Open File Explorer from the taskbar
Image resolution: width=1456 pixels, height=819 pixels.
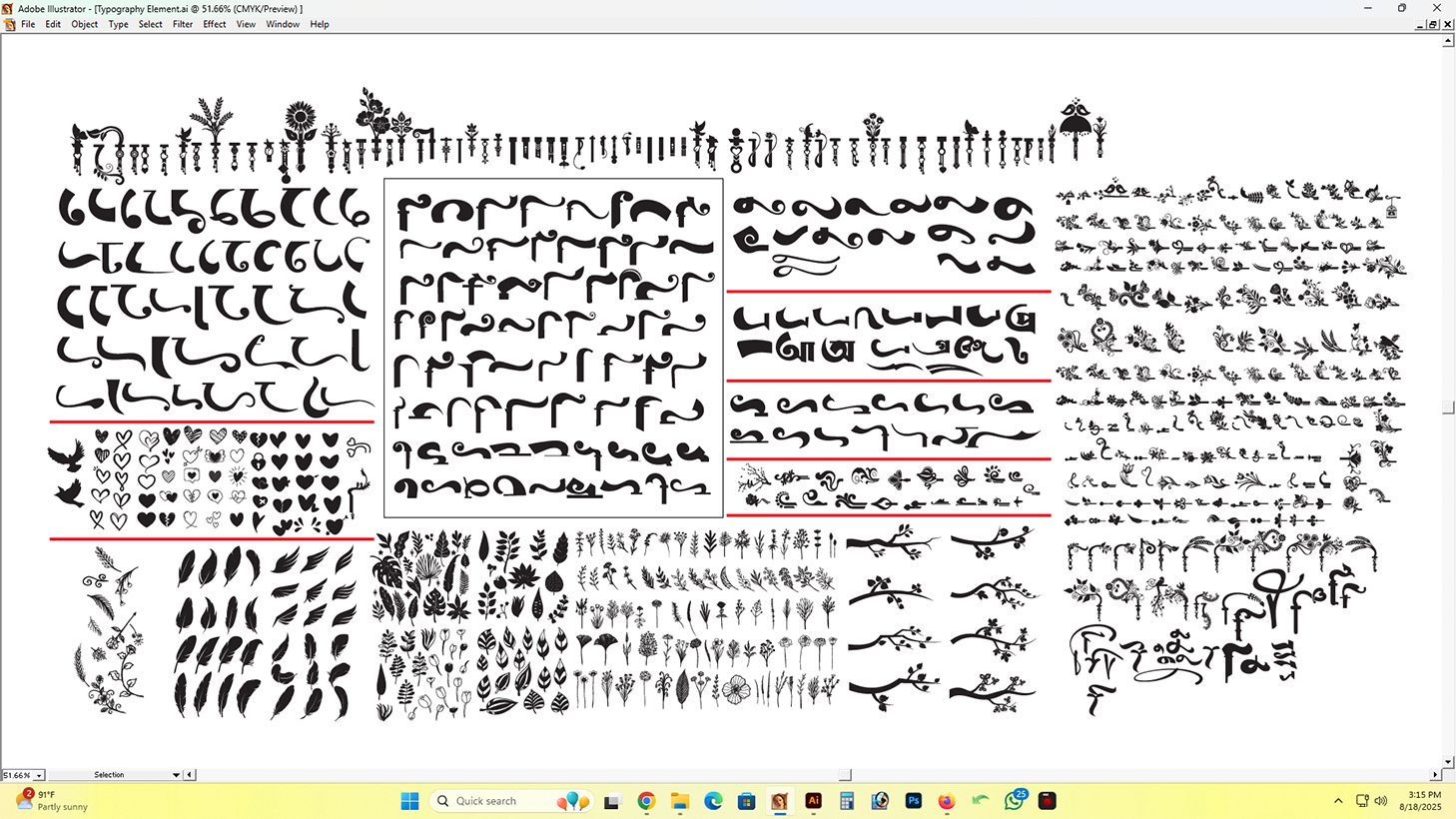[x=680, y=801]
